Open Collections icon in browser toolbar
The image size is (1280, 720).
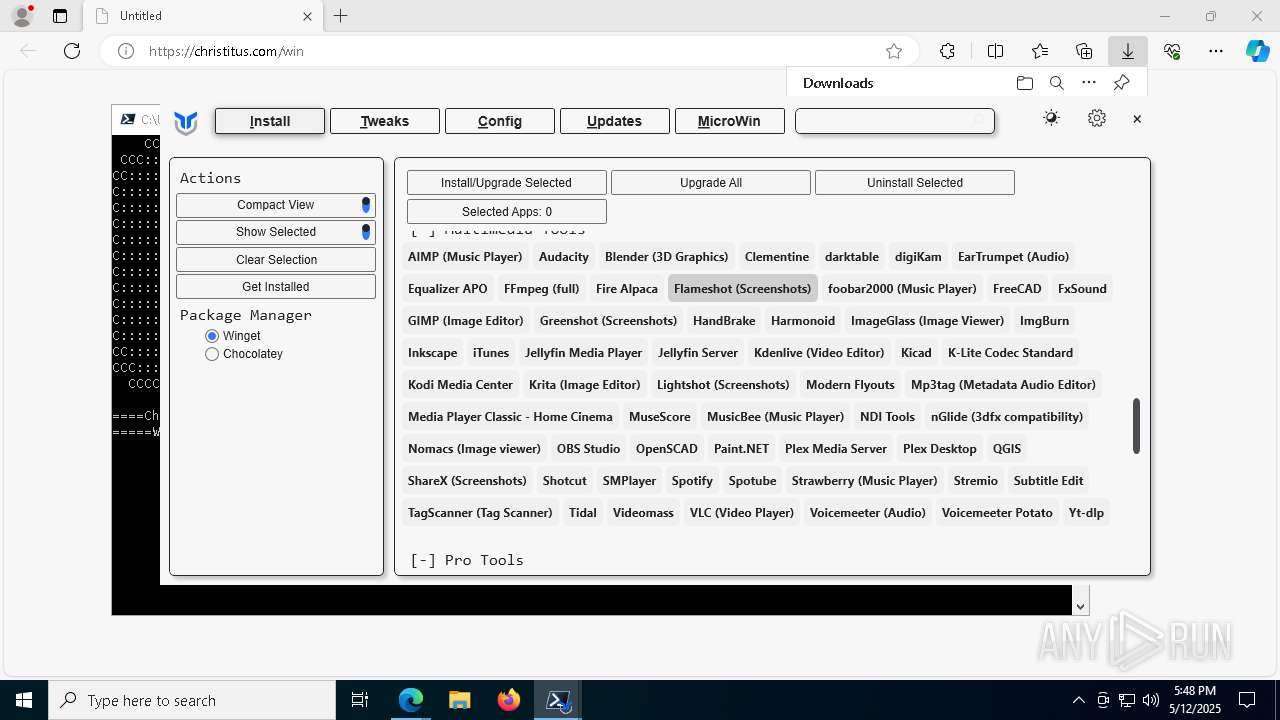(x=1084, y=51)
